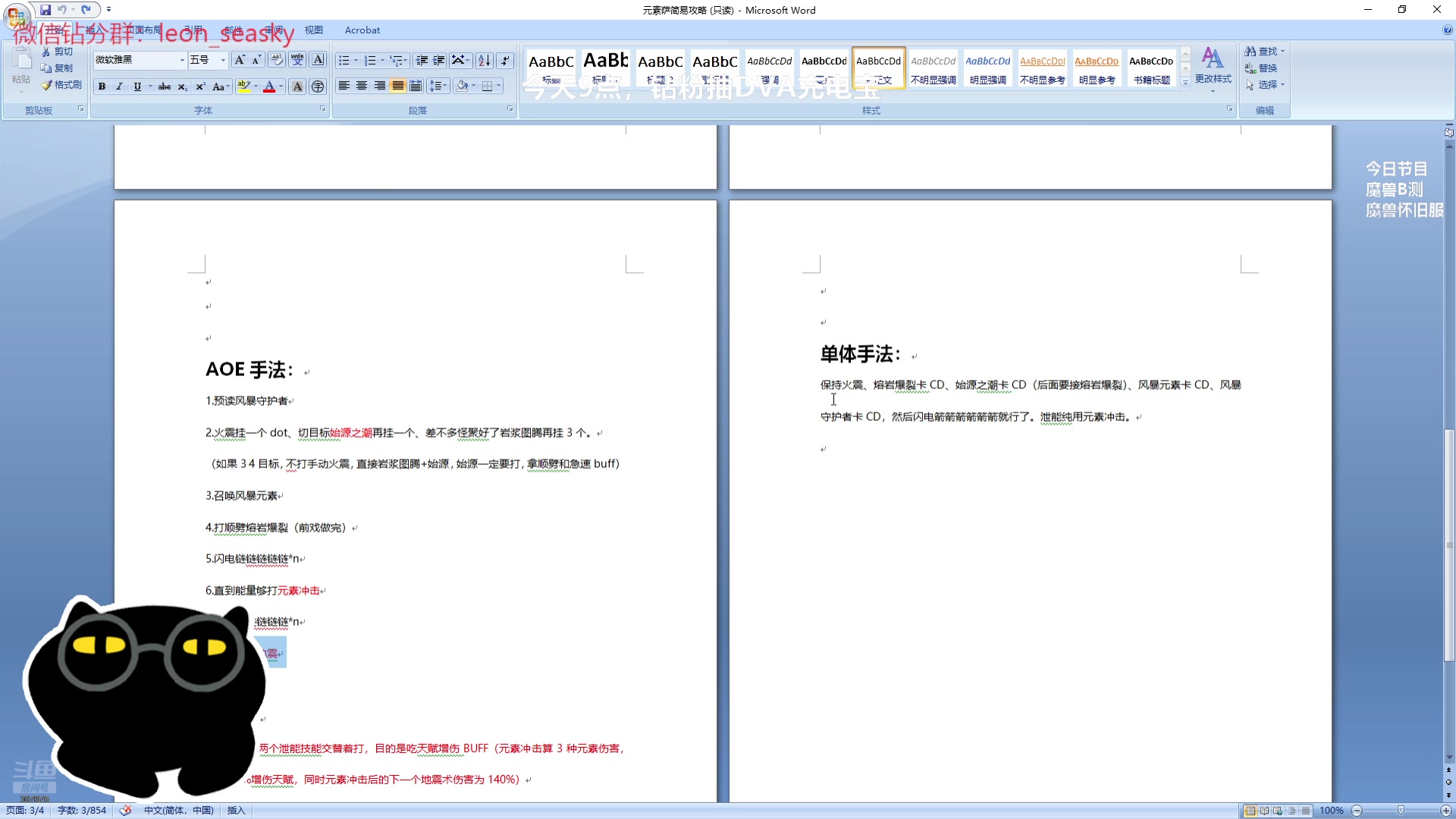Center align the paragraph

(362, 86)
